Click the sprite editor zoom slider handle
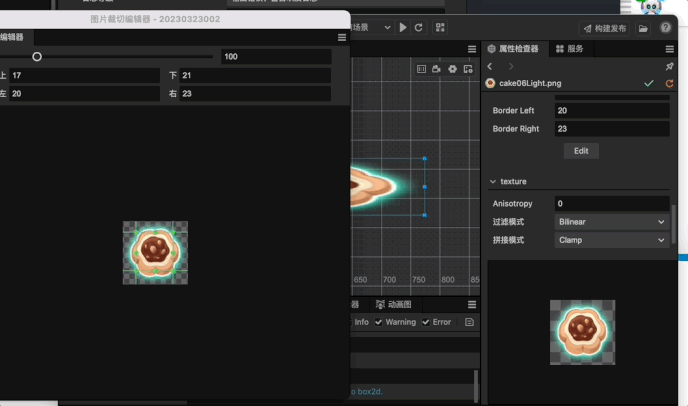This screenshot has width=688, height=406. click(37, 57)
